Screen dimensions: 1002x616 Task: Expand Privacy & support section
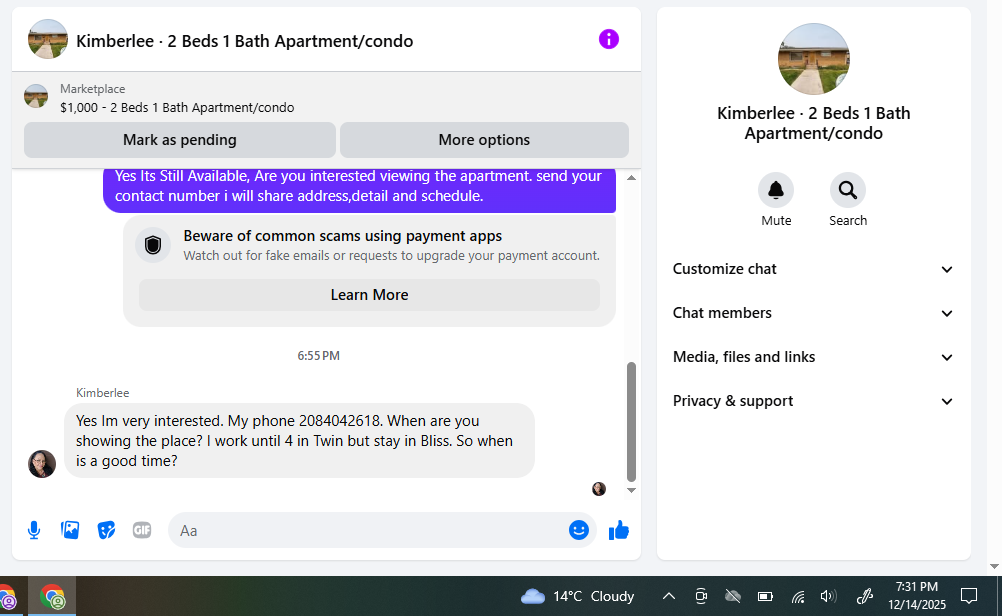coord(813,401)
